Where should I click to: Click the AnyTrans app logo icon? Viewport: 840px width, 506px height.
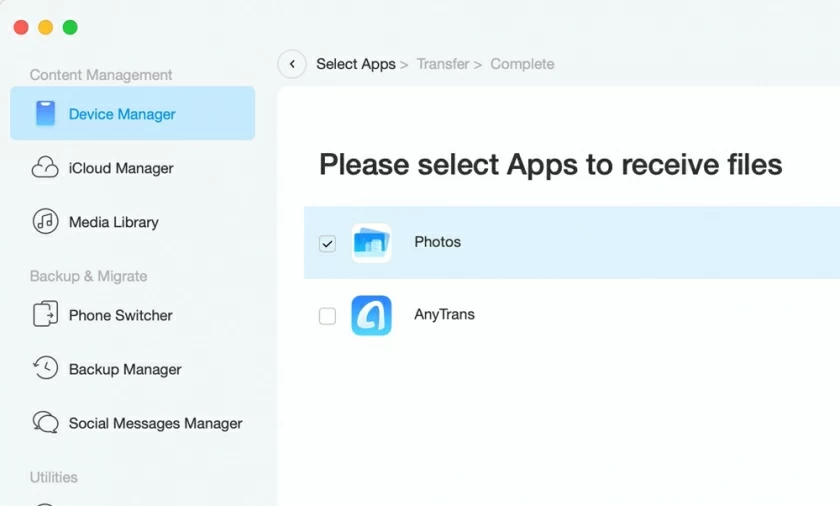coord(371,315)
